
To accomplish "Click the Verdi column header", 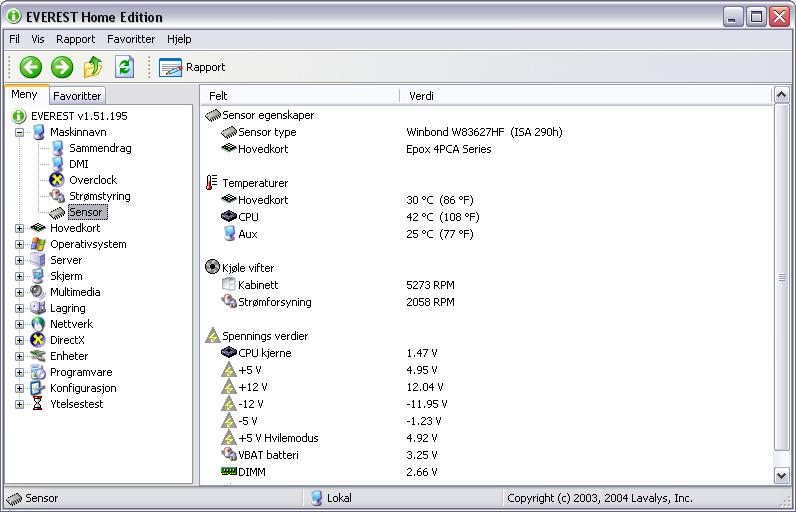I will click(x=586, y=96).
